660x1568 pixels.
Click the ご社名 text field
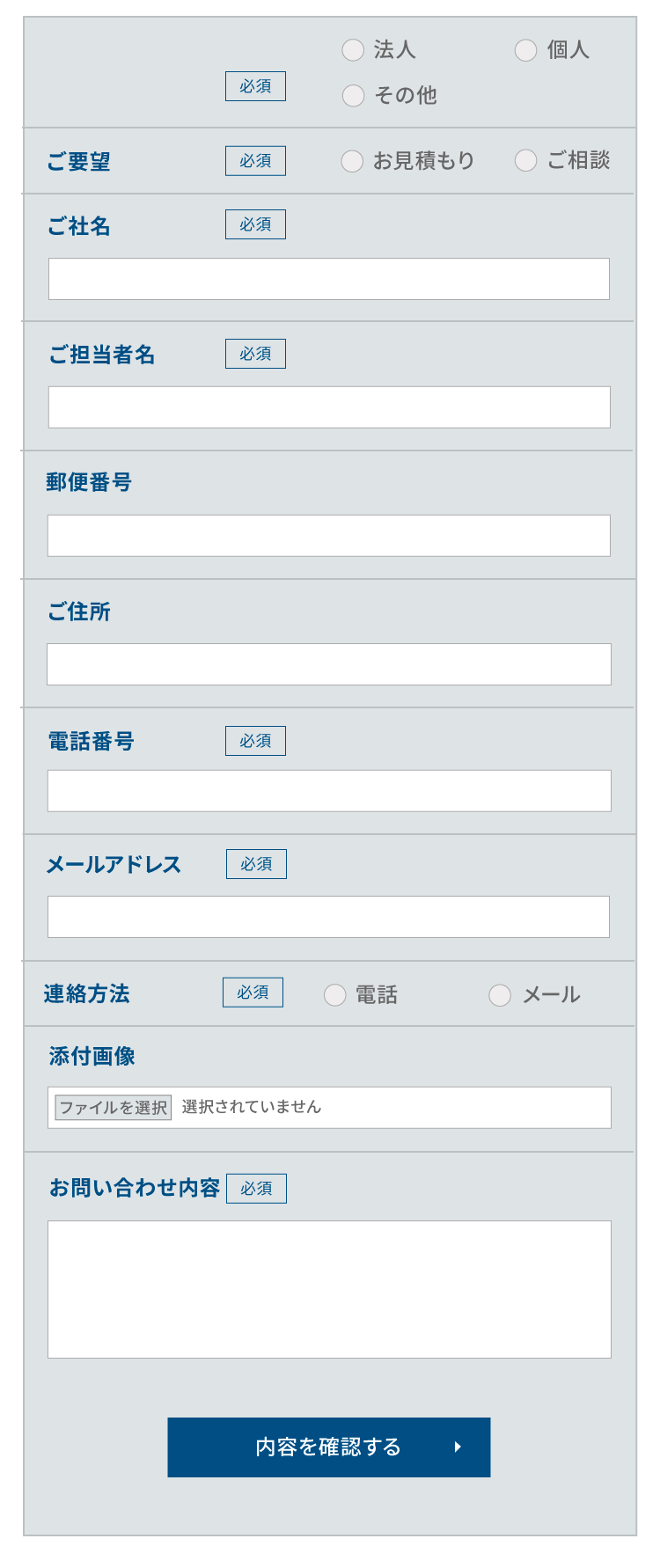328,279
